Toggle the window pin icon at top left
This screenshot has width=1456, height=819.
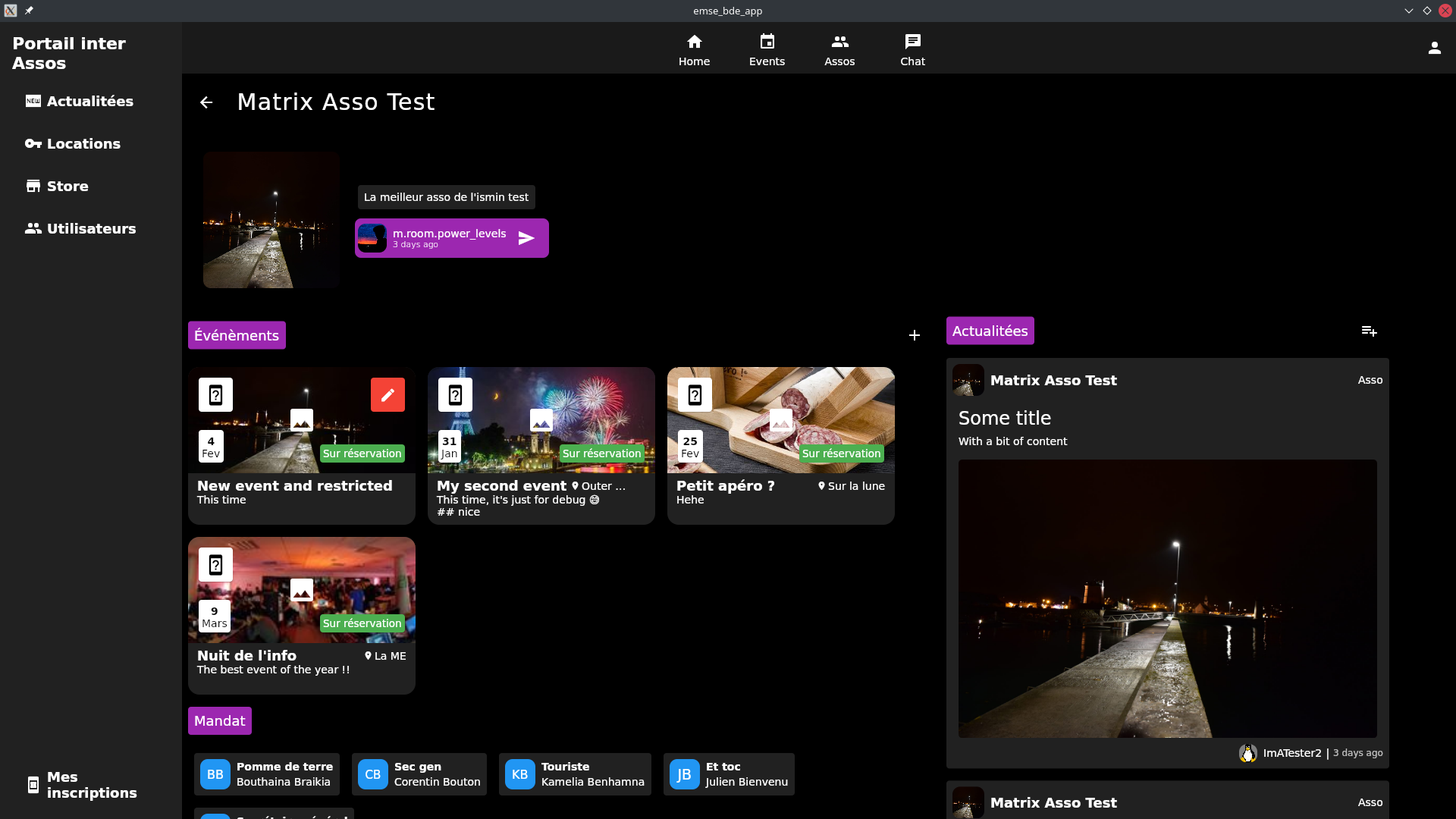coord(29,11)
